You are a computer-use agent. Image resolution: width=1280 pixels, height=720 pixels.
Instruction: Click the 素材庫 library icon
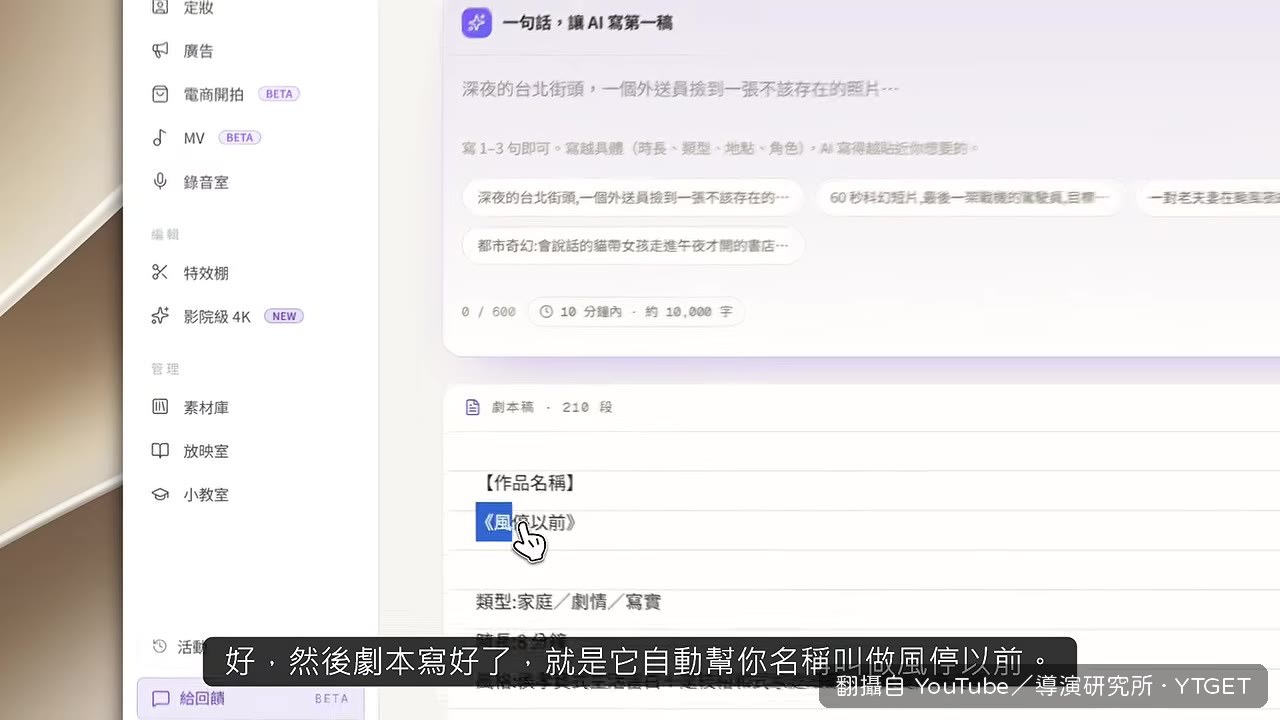click(160, 407)
